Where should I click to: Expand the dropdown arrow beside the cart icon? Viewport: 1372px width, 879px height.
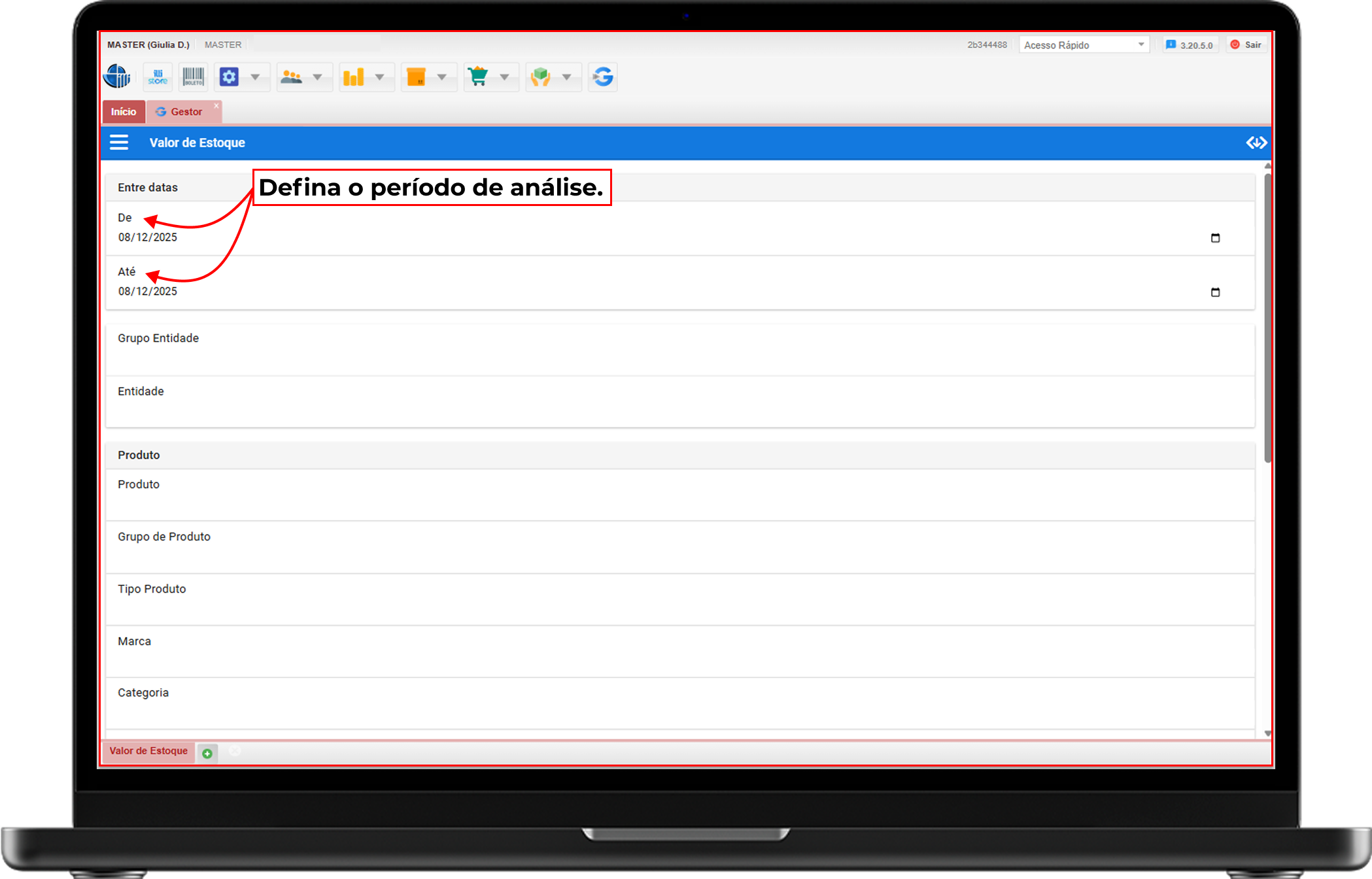coord(504,77)
